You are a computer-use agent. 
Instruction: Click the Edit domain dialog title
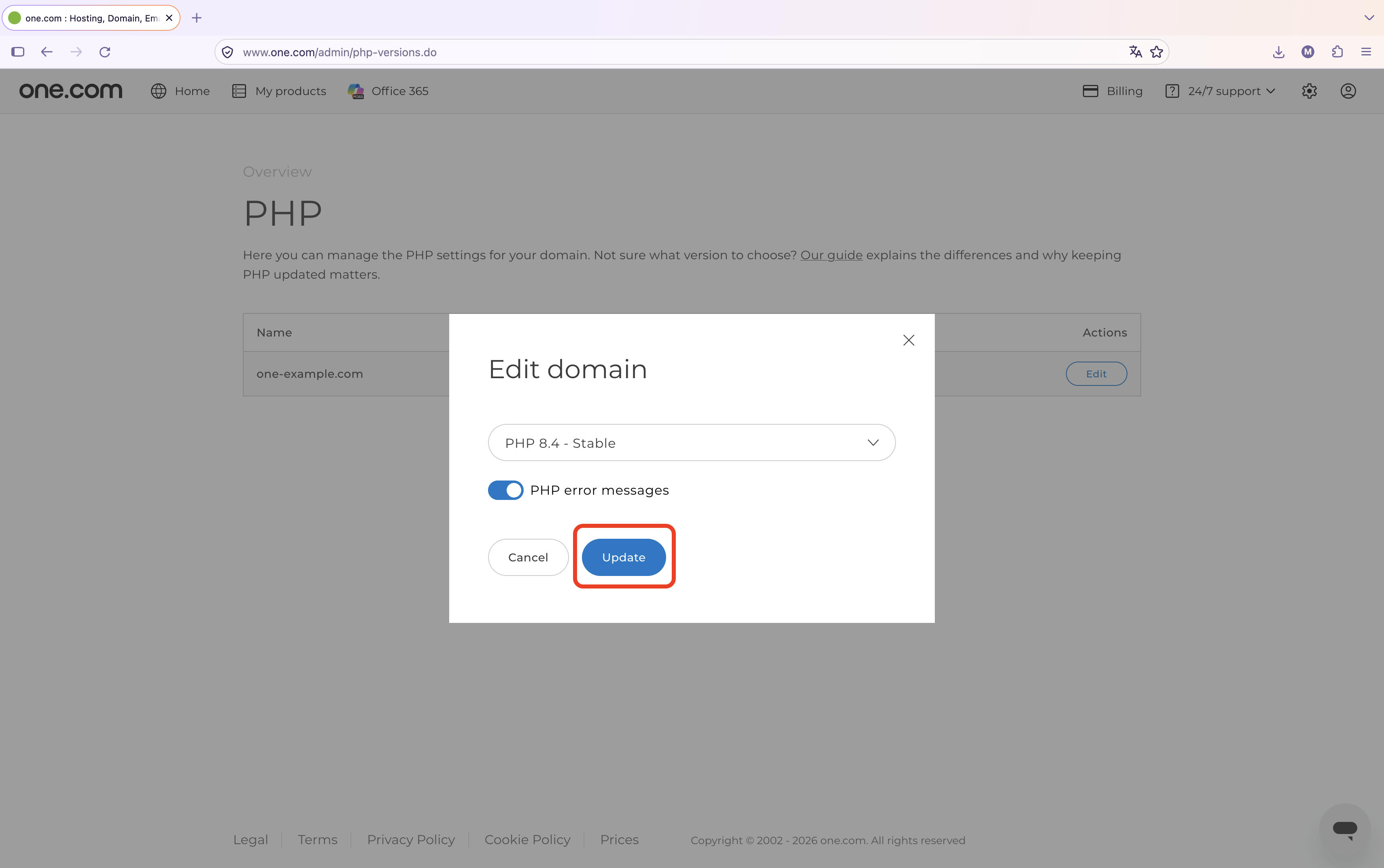tap(567, 369)
